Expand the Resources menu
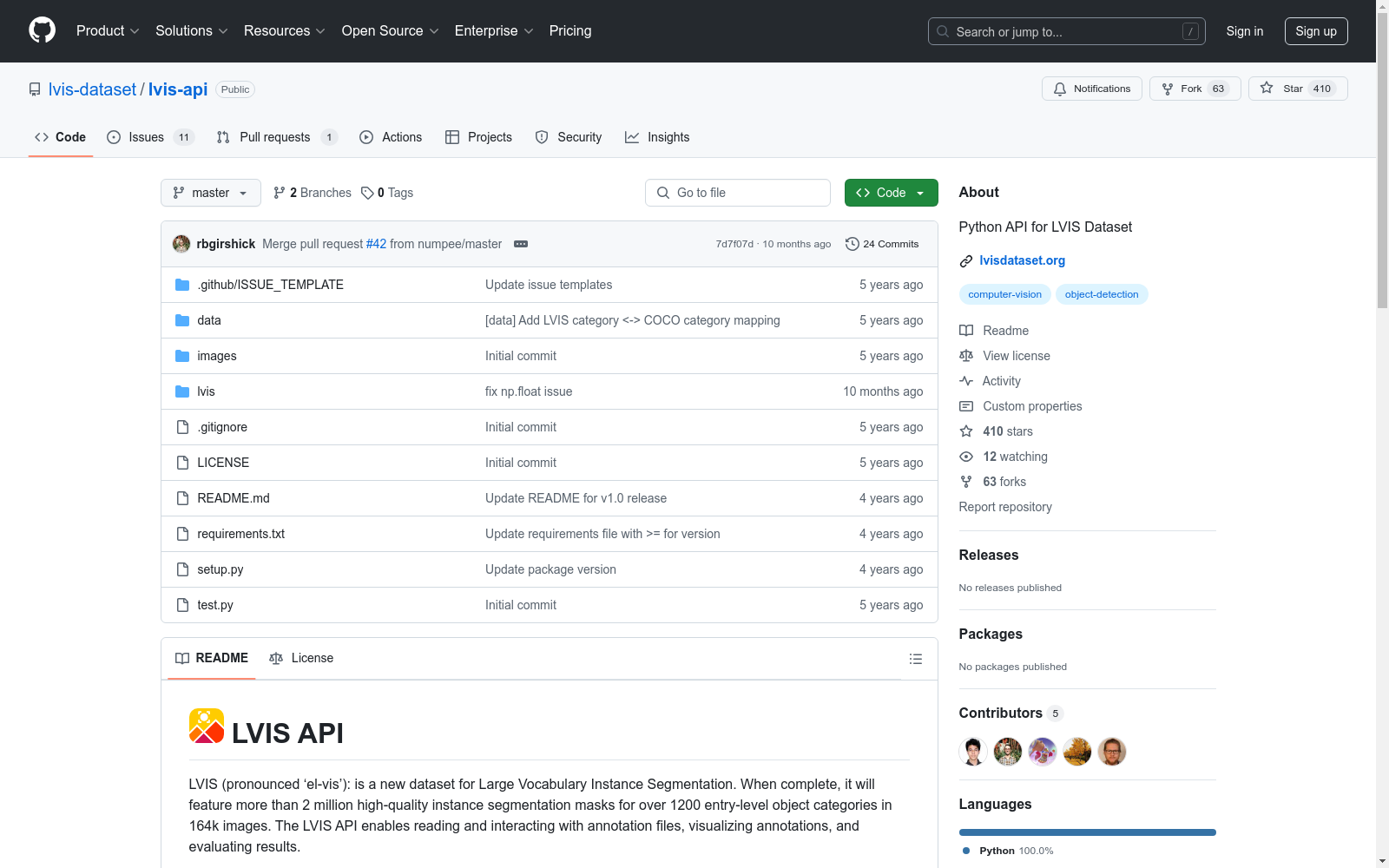Viewport: 1389px width, 868px height. (285, 31)
